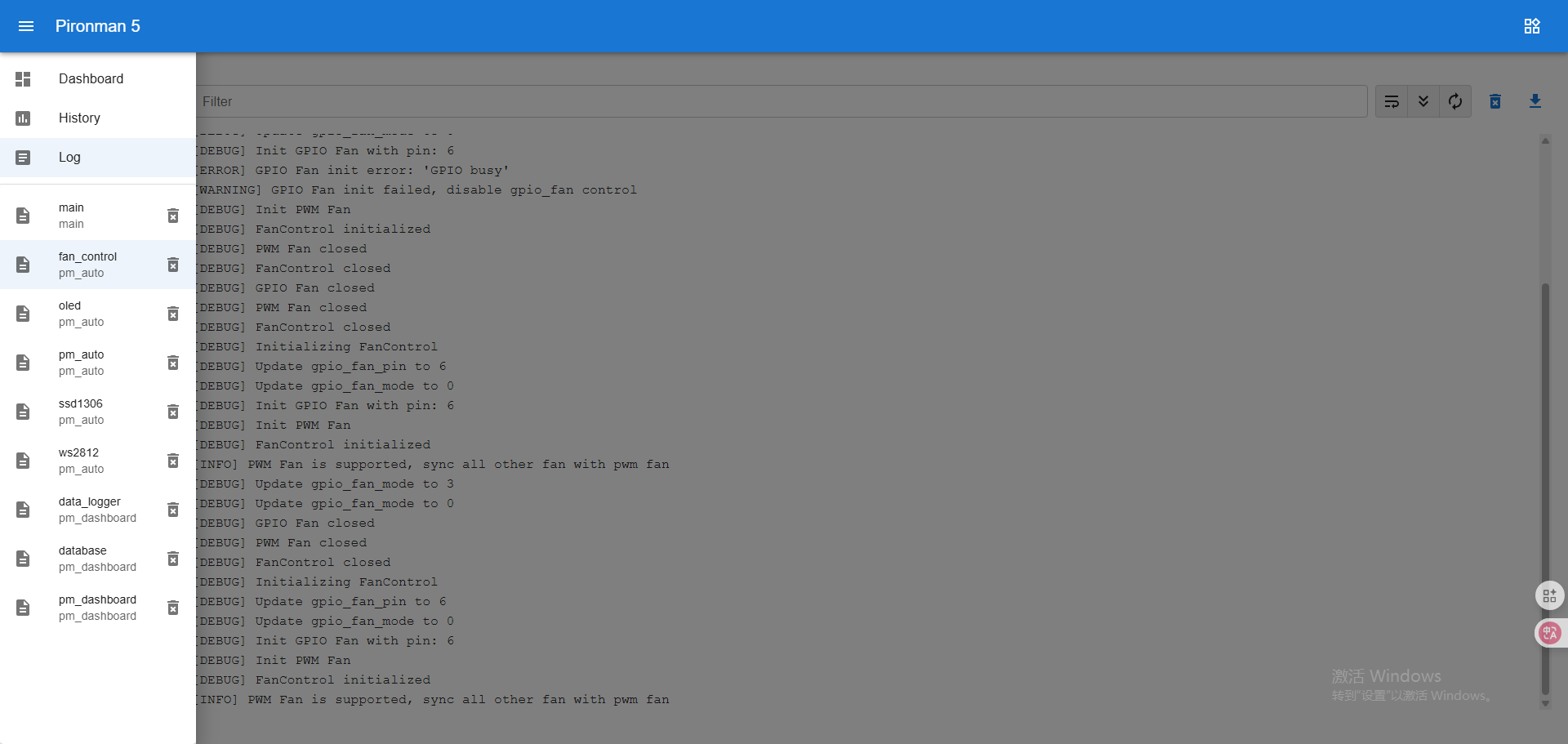
Task: Click the pink translate floating button
Action: pos(1549,633)
